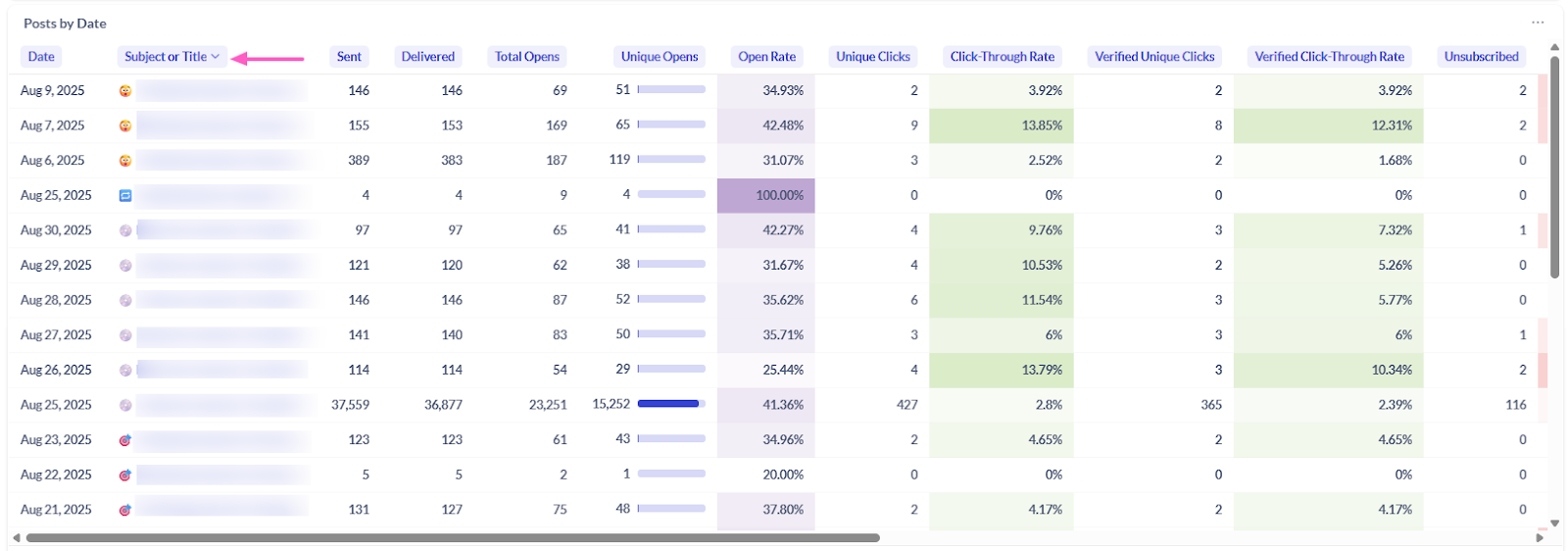
Task: Click the scroll down arrow of table
Action: 1554,524
